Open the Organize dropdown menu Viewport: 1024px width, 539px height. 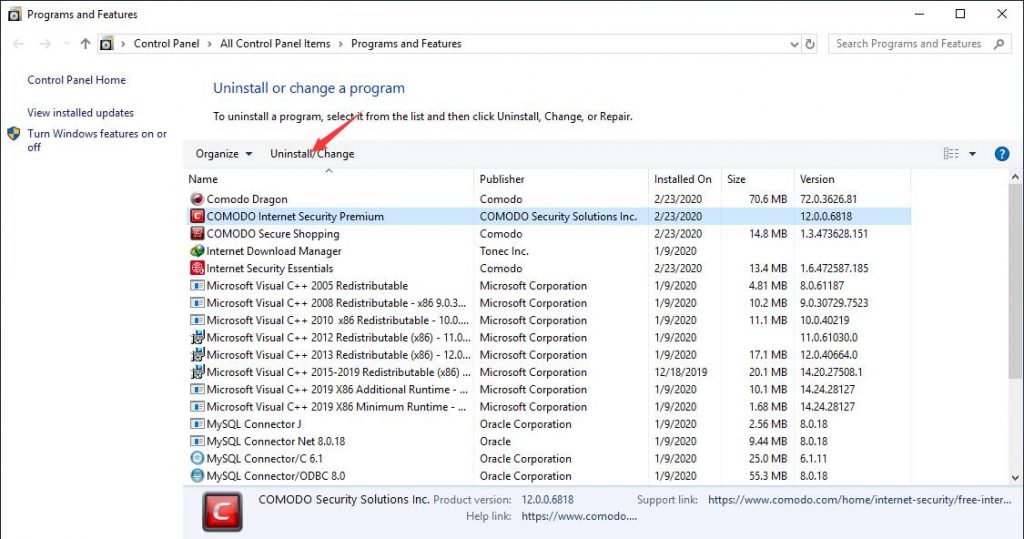click(224, 154)
